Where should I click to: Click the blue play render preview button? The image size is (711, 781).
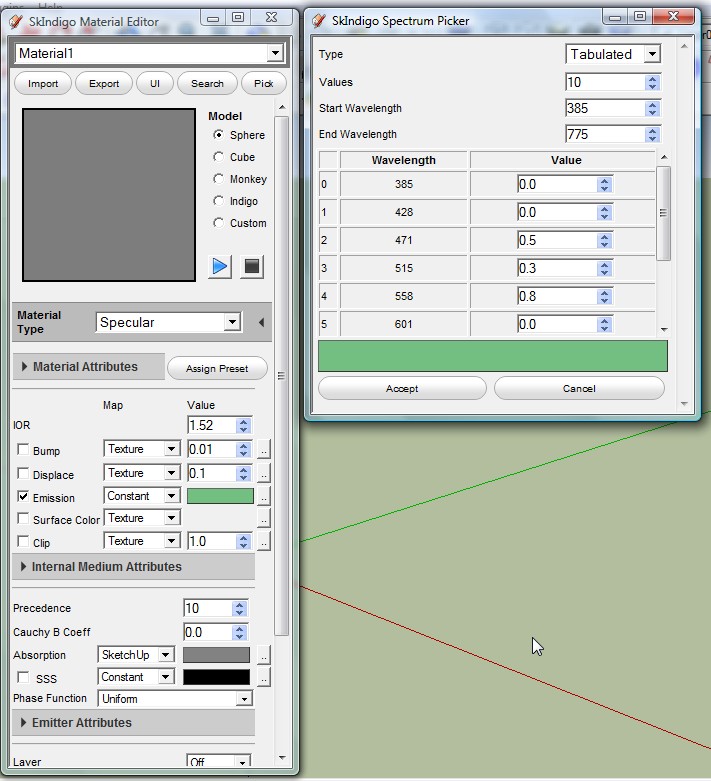point(220,266)
